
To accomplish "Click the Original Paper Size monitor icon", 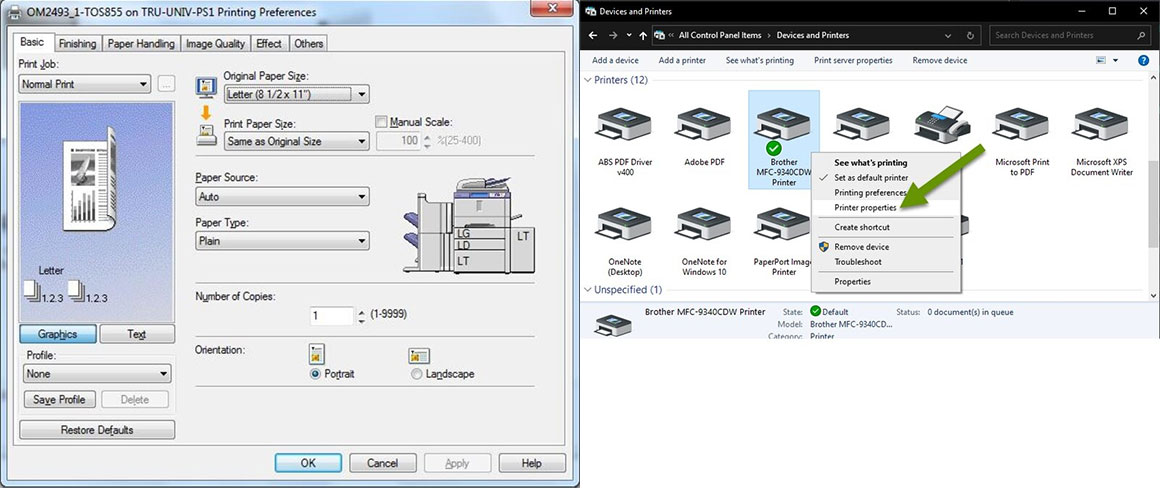I will 206,87.
